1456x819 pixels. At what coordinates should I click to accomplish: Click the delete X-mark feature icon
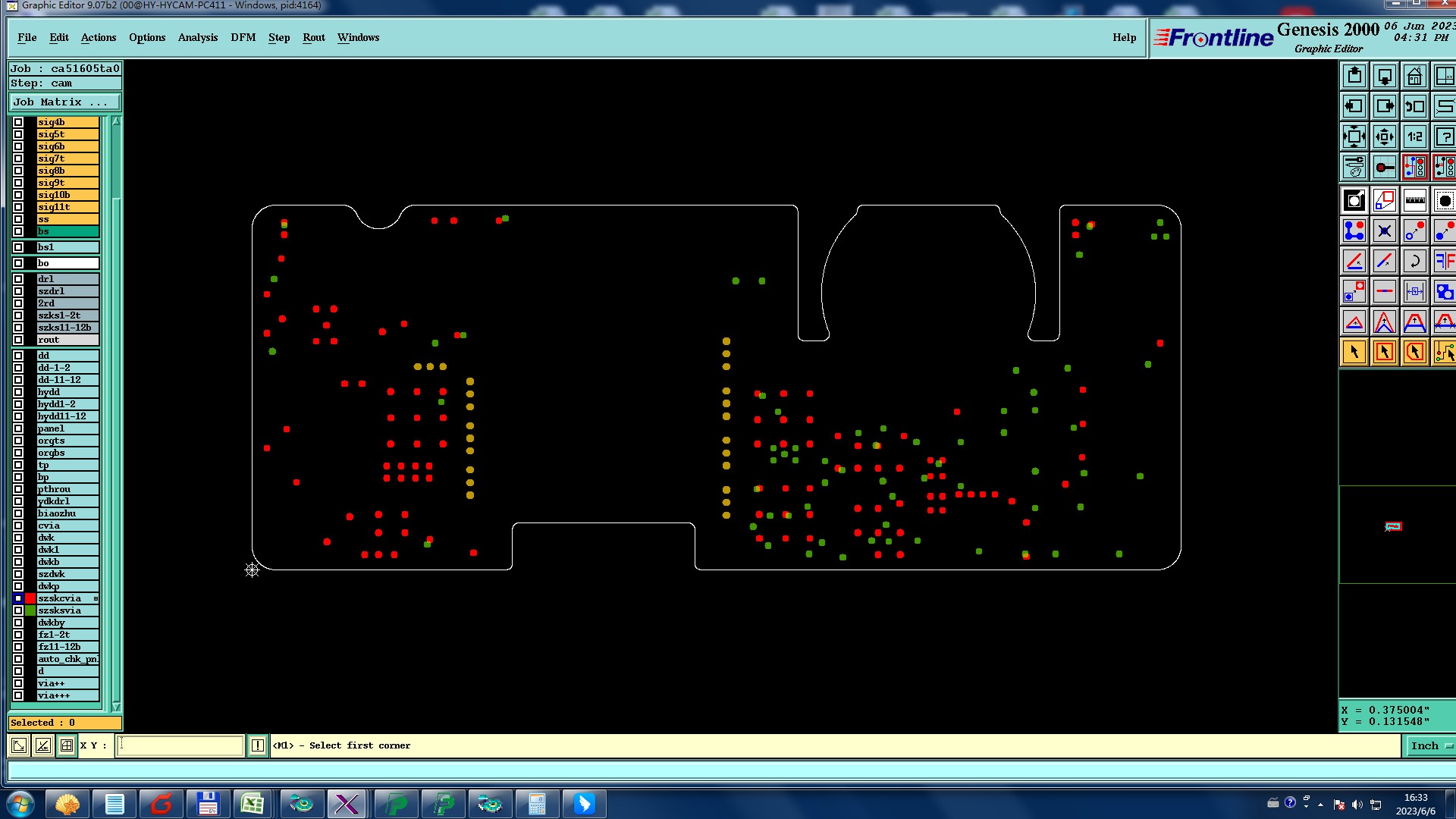1385,231
